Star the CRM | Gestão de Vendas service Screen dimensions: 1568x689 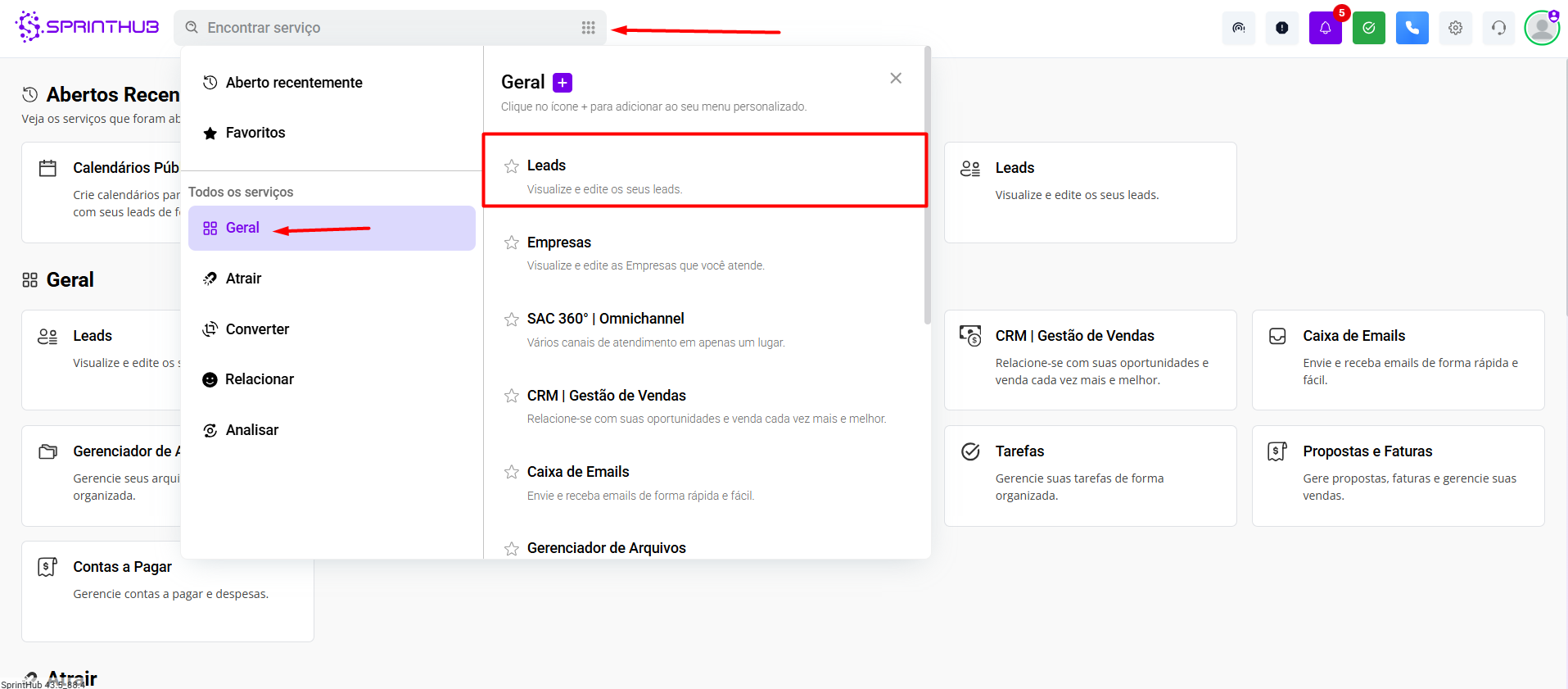[512, 396]
